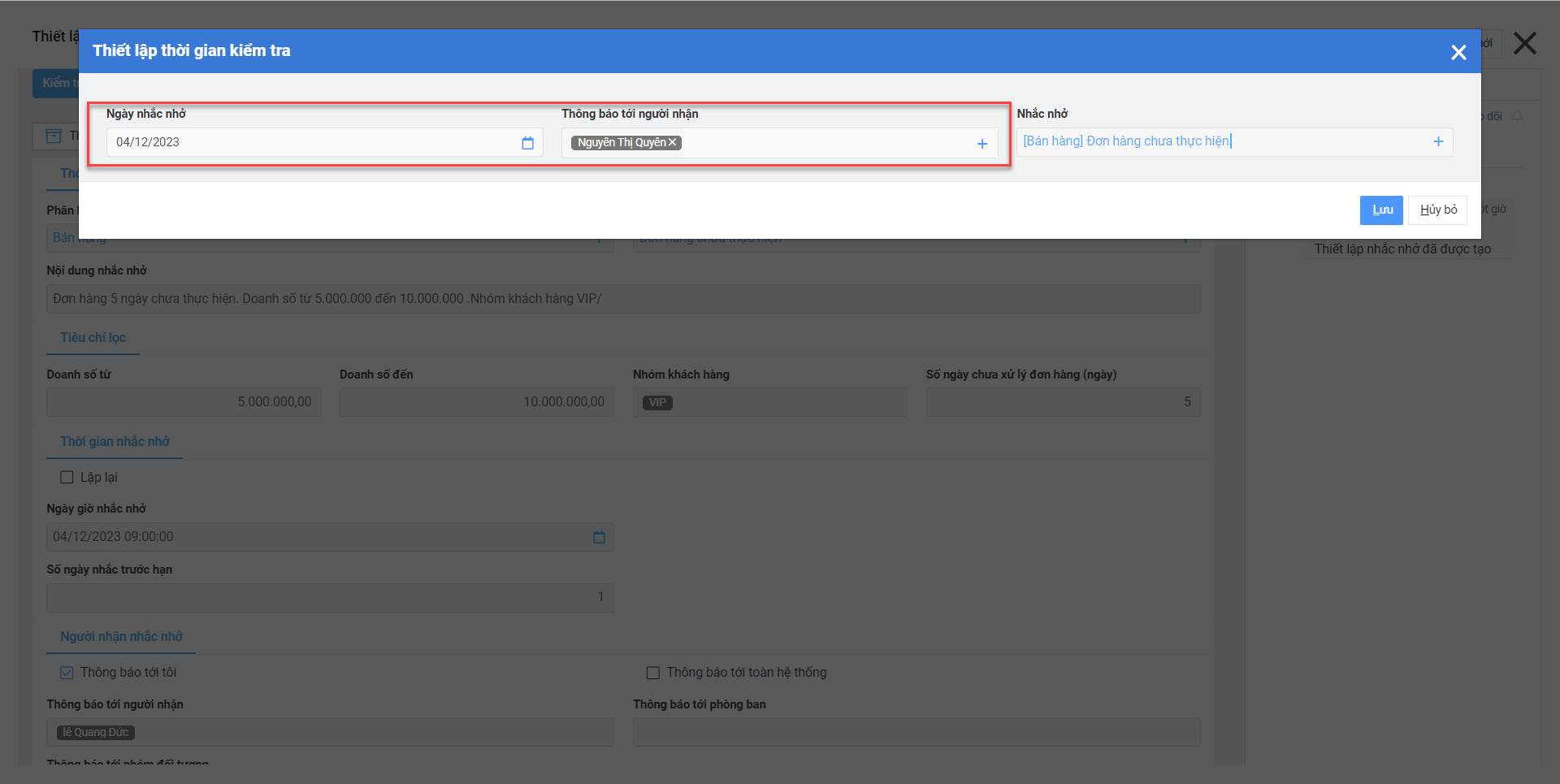Close the background window with large X
Viewport: 1560px width, 784px height.
coord(1524,43)
